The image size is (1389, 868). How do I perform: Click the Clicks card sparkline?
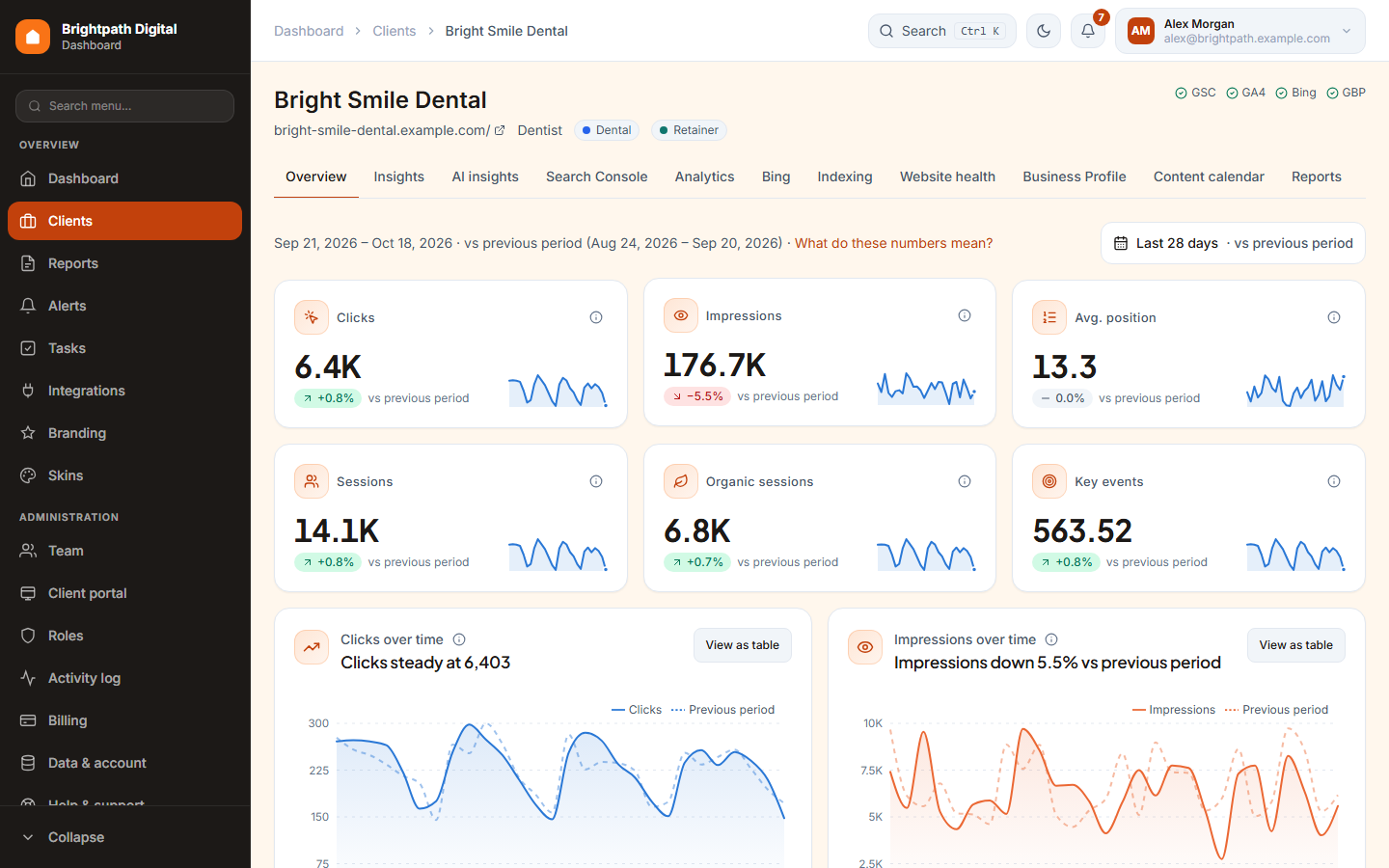558,391
